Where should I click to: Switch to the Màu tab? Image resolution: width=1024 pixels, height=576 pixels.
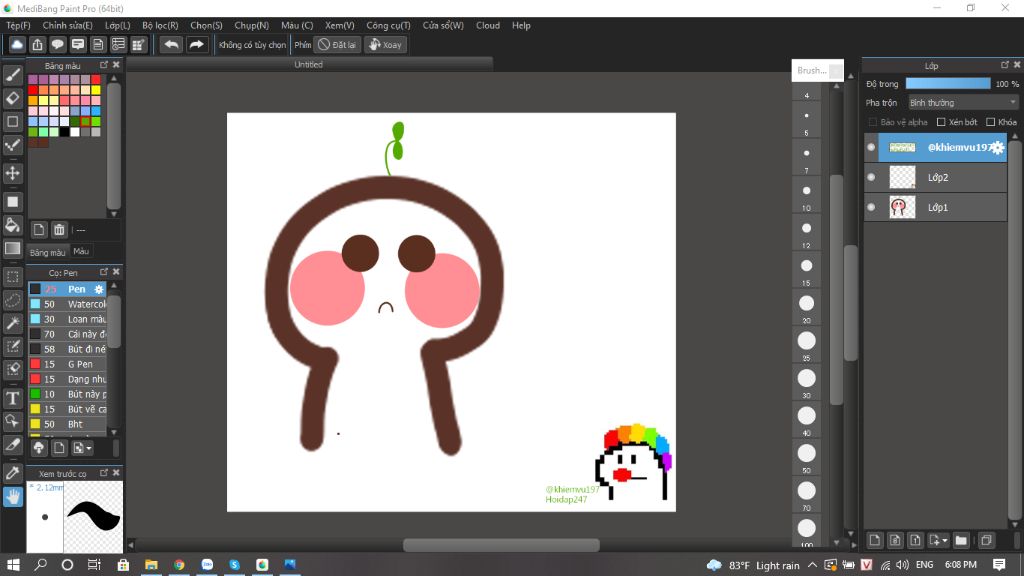click(x=81, y=252)
